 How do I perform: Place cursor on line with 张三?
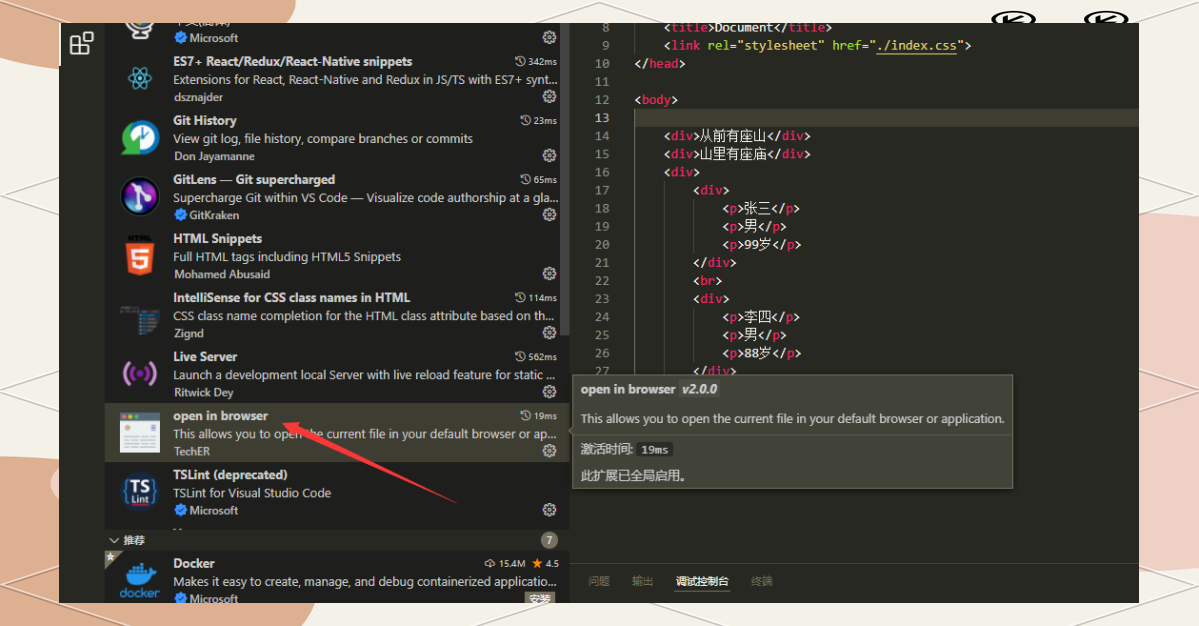761,208
